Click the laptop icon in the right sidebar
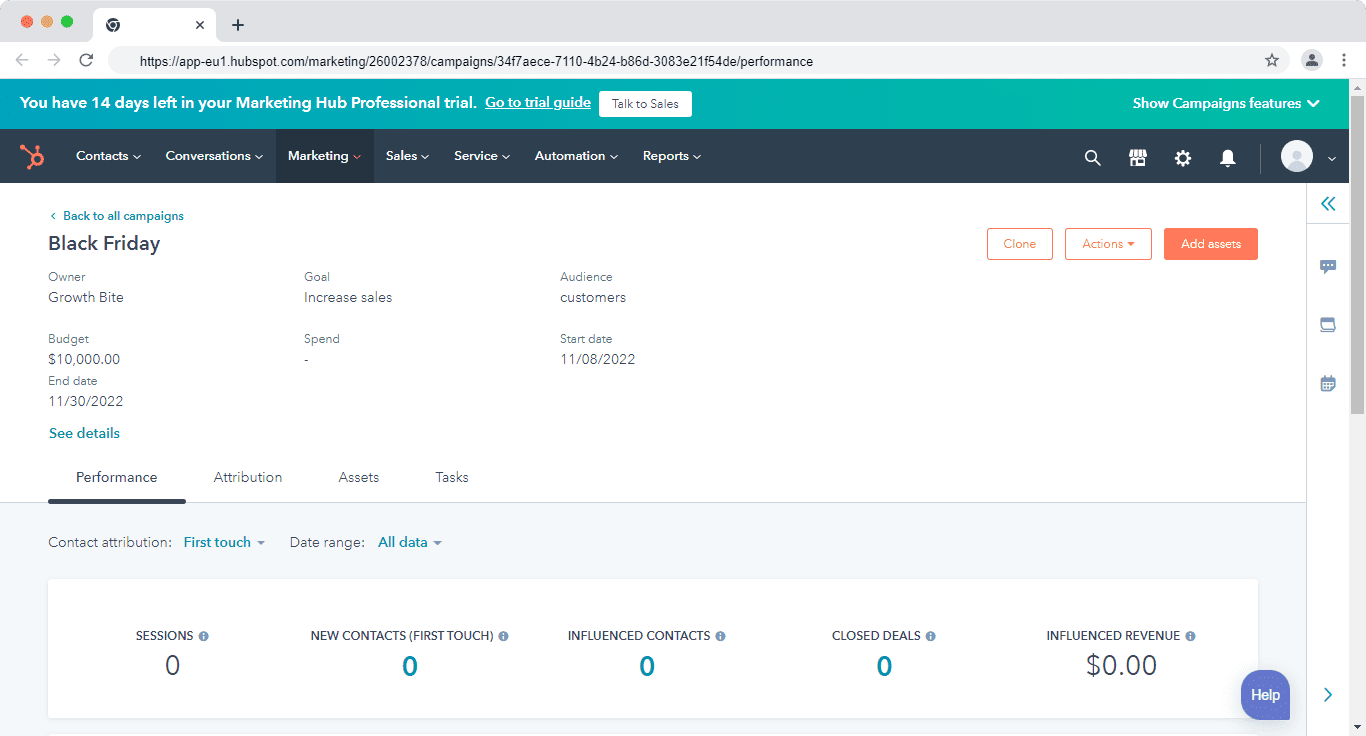Viewport: 1366px width, 736px height. pyautogui.click(x=1327, y=324)
